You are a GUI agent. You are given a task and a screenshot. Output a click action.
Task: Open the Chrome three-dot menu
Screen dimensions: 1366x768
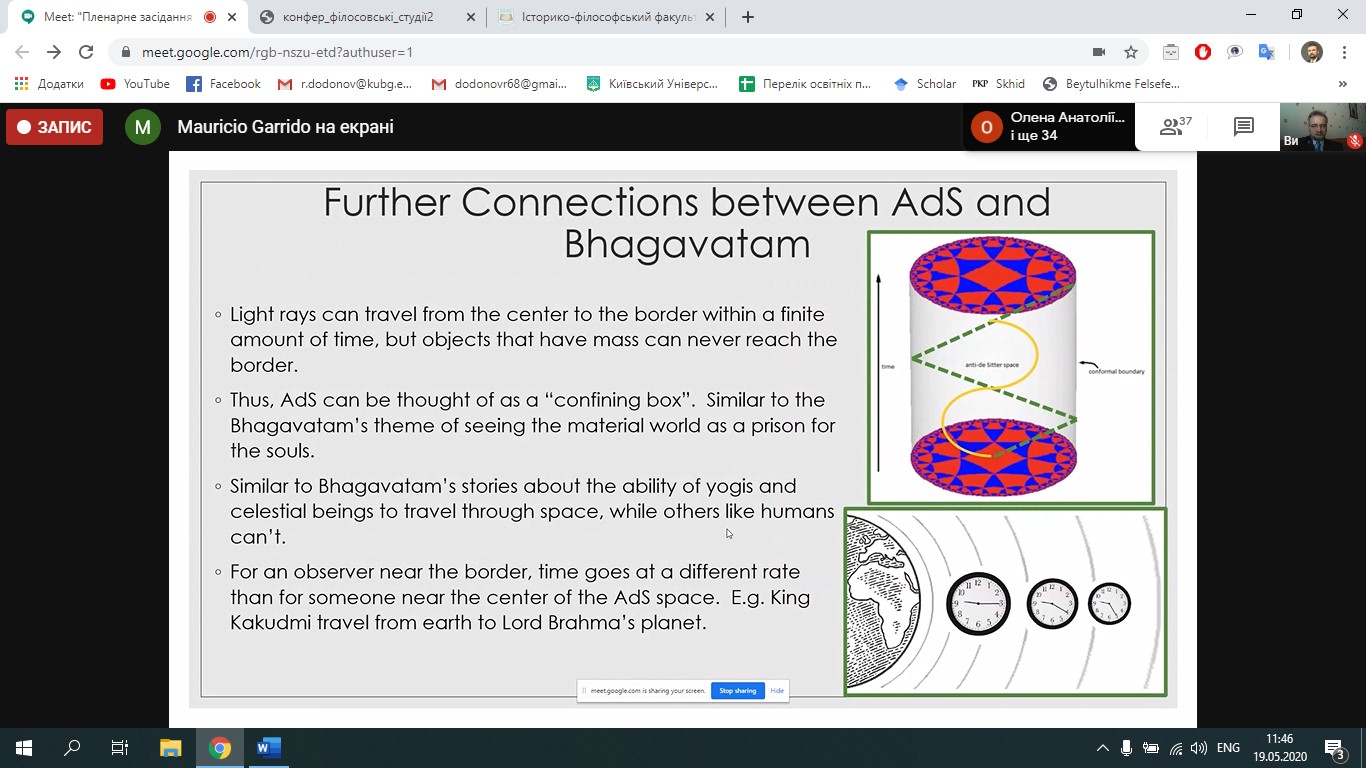(1343, 52)
